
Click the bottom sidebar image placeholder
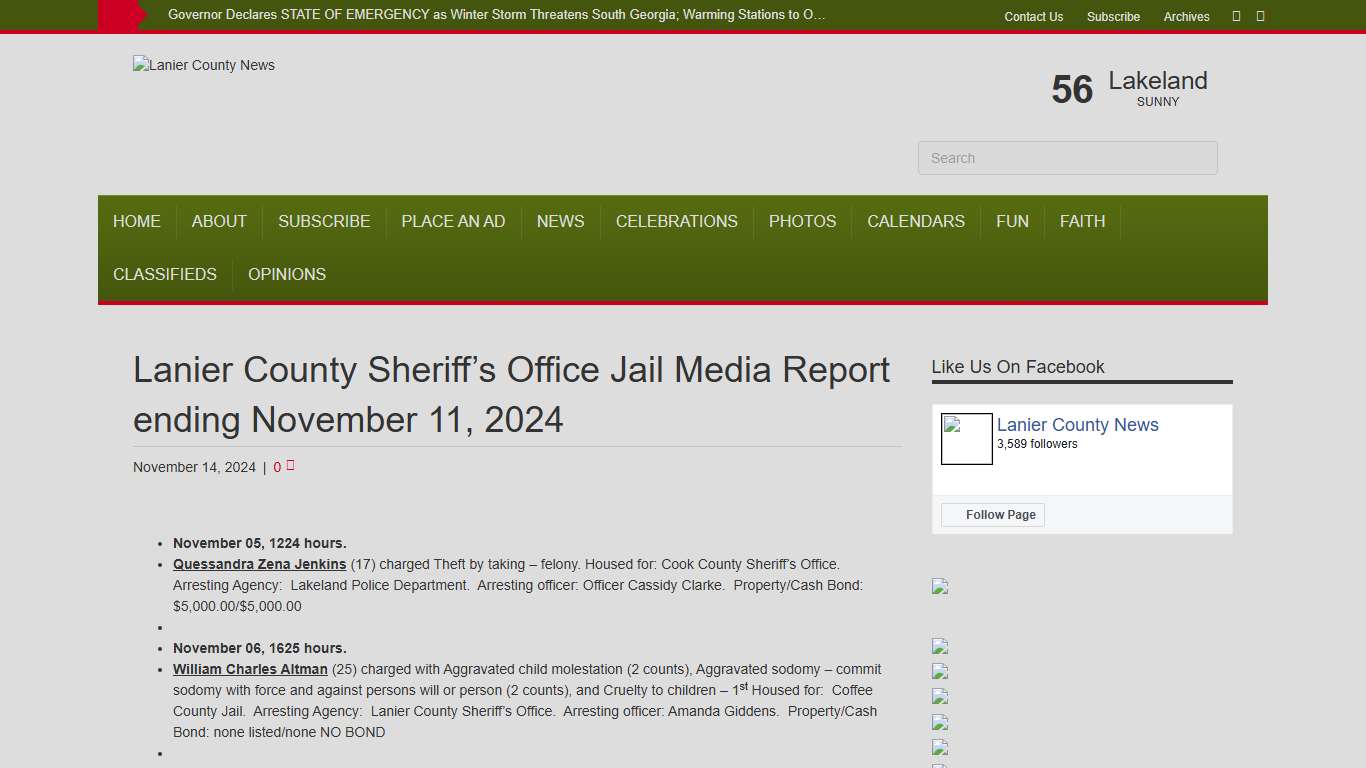pyautogui.click(x=939, y=748)
